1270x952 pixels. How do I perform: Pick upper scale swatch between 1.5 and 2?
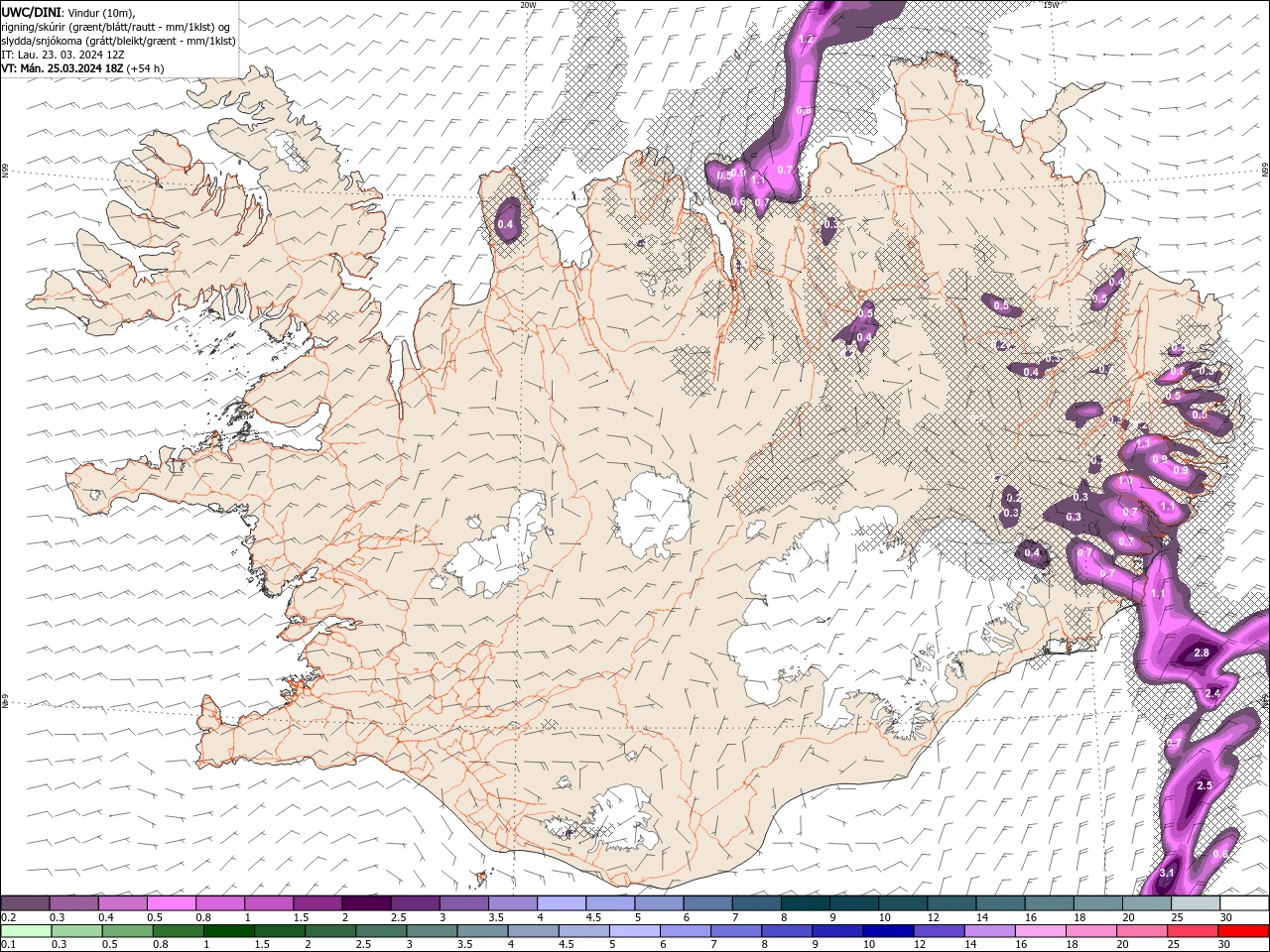317,903
